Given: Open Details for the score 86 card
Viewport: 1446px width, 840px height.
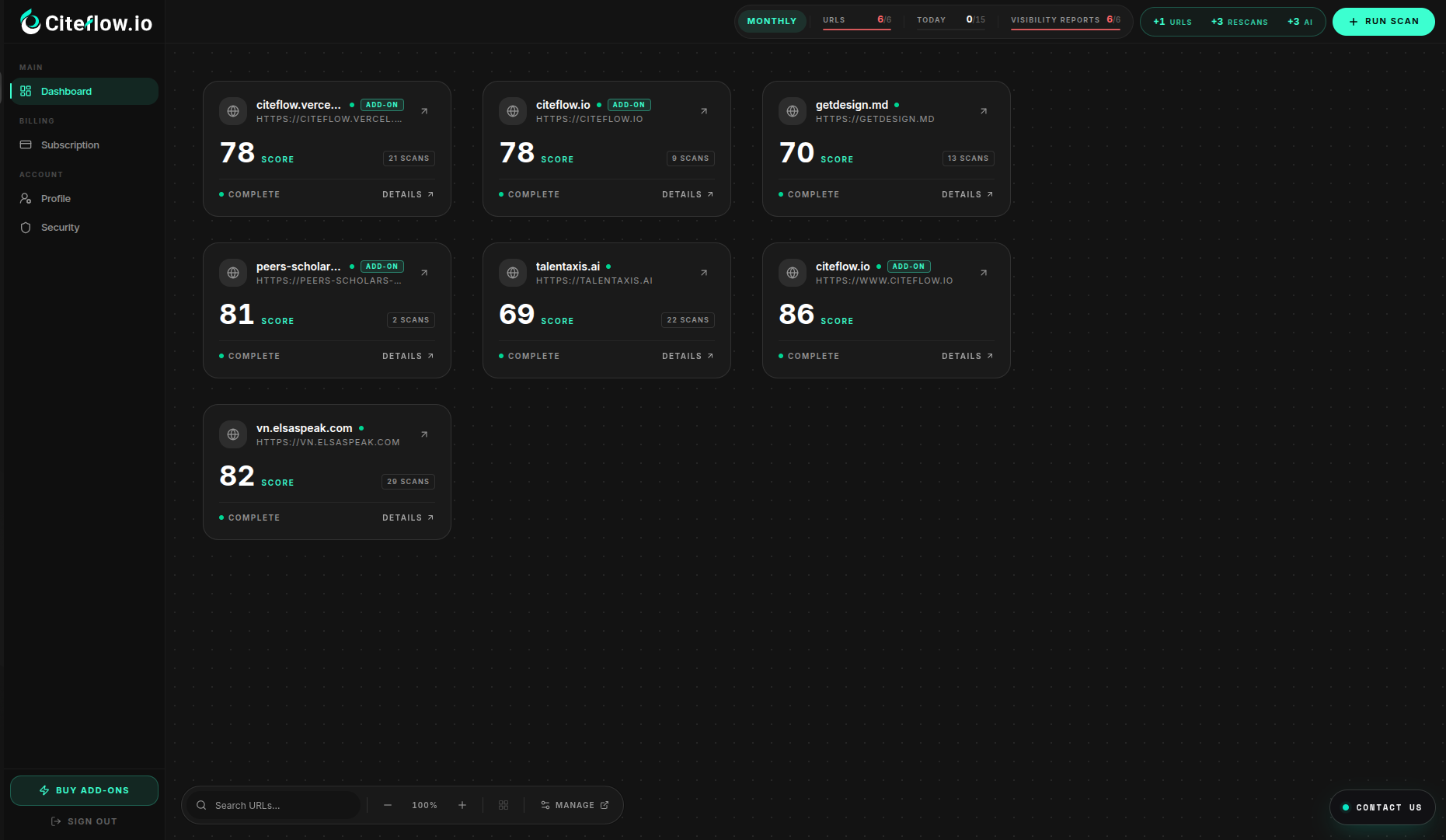Looking at the screenshot, I should [967, 356].
